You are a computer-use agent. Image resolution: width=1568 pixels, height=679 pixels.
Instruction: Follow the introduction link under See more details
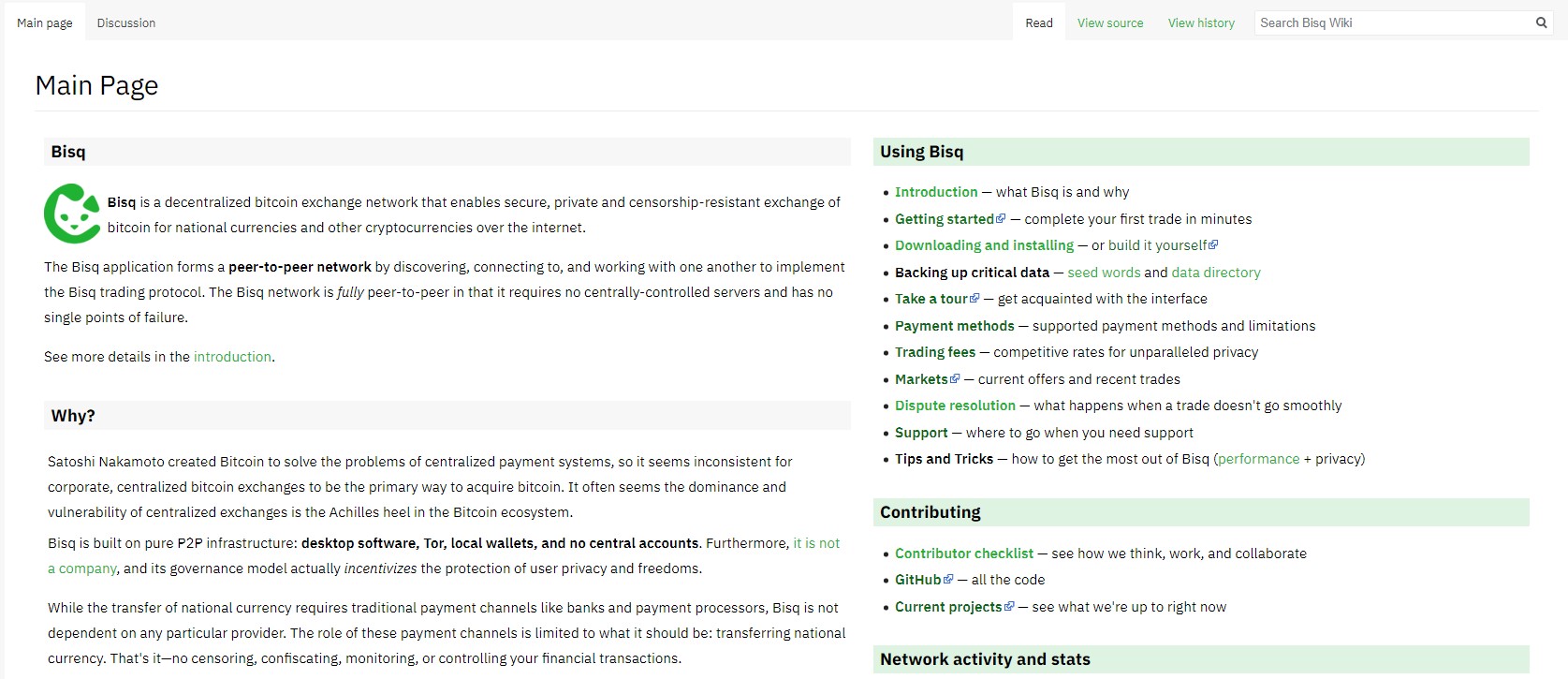tap(232, 357)
